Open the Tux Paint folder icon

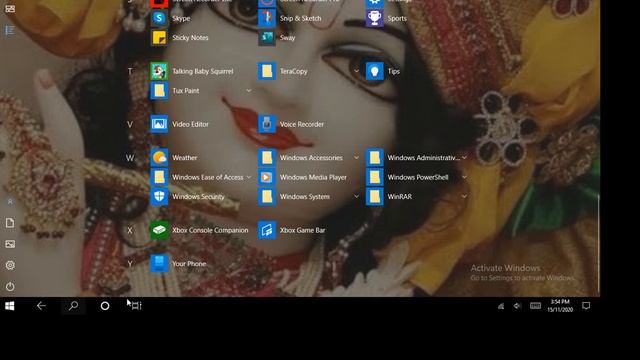[x=159, y=91]
